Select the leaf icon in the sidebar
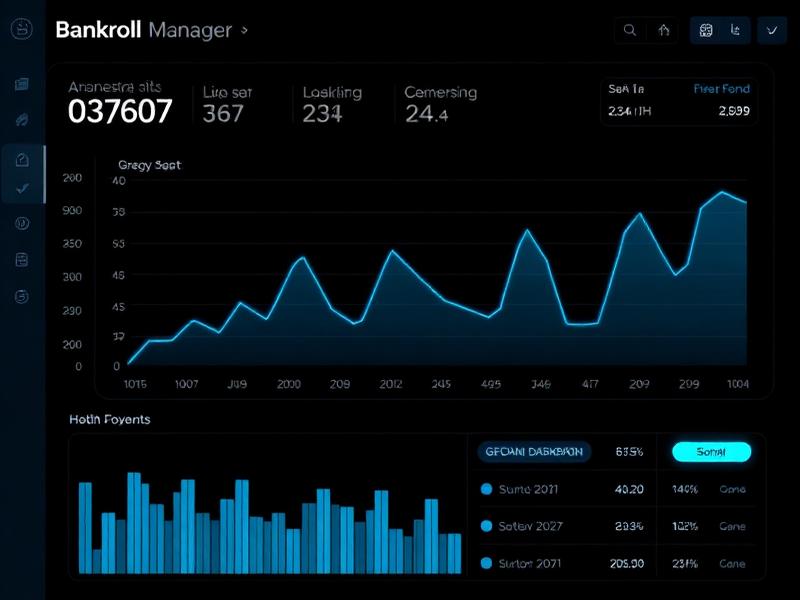This screenshot has height=600, width=800. [21, 120]
